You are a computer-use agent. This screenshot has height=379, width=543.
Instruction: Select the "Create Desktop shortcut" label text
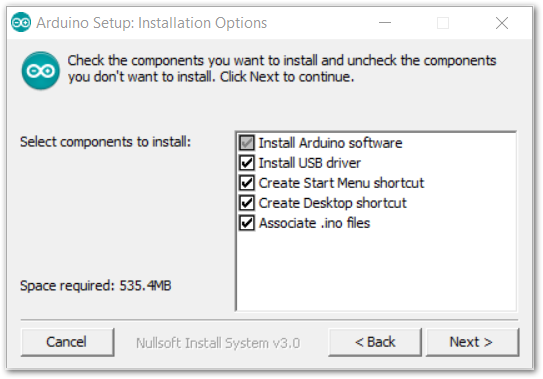[332, 203]
